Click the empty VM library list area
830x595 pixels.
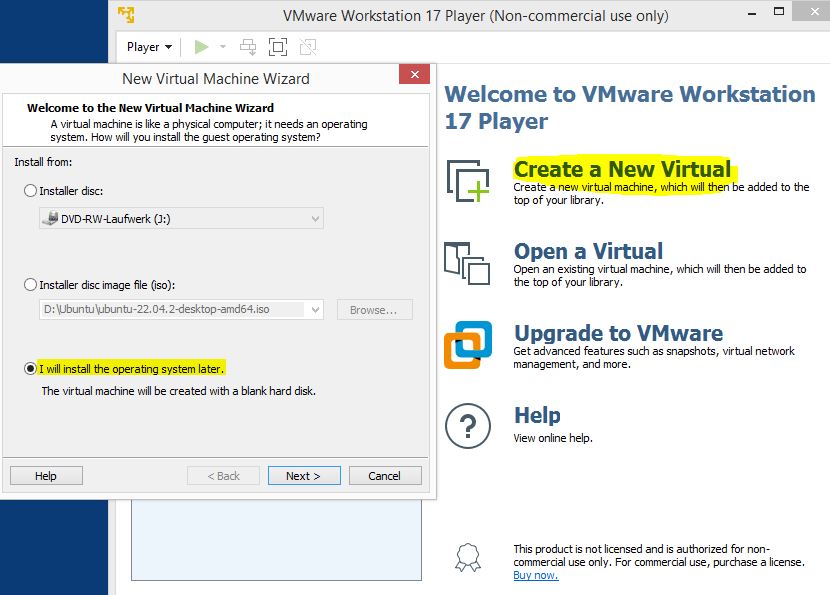276,540
